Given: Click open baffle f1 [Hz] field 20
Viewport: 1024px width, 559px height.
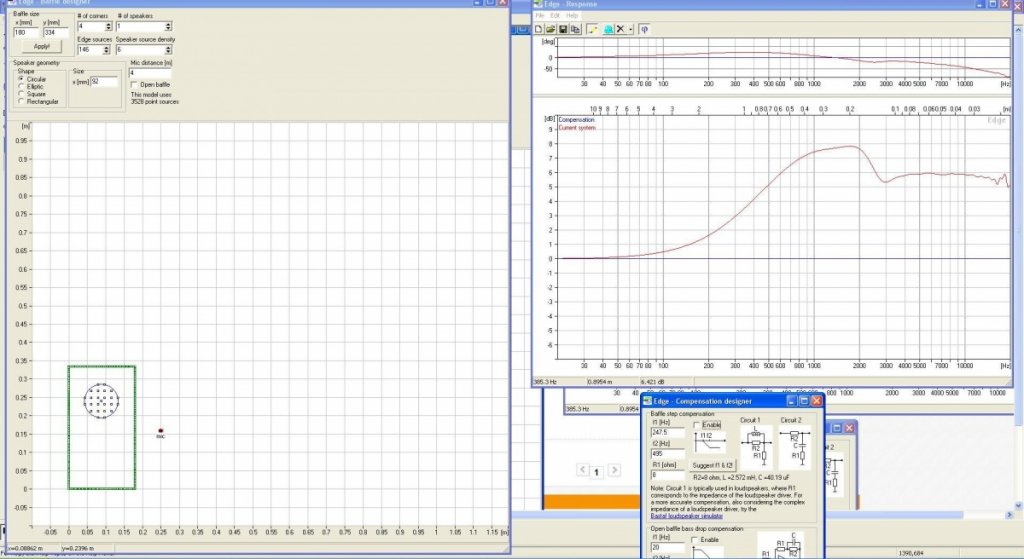Looking at the screenshot, I should coord(667,547).
